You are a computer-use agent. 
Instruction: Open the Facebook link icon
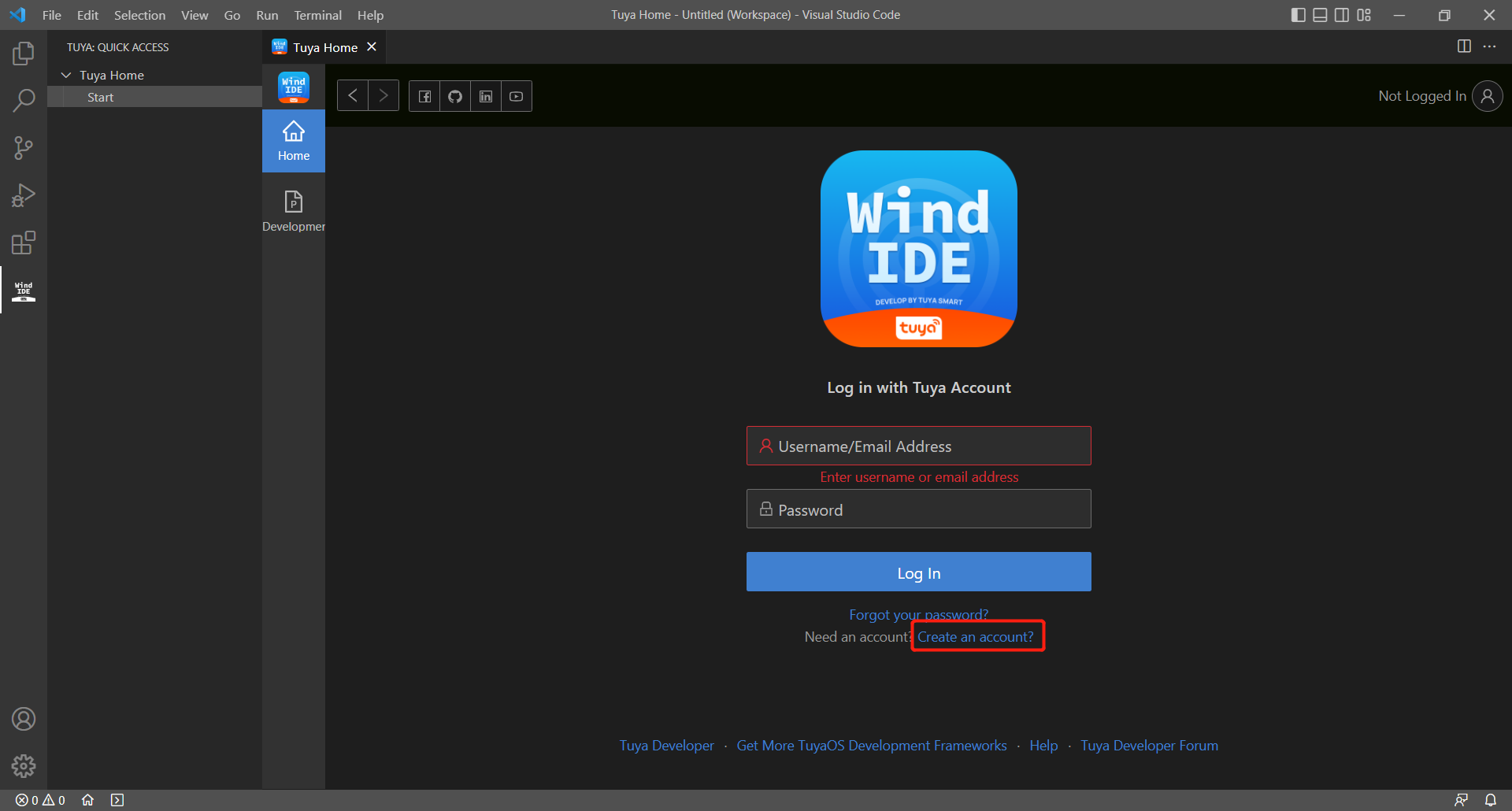[x=424, y=96]
